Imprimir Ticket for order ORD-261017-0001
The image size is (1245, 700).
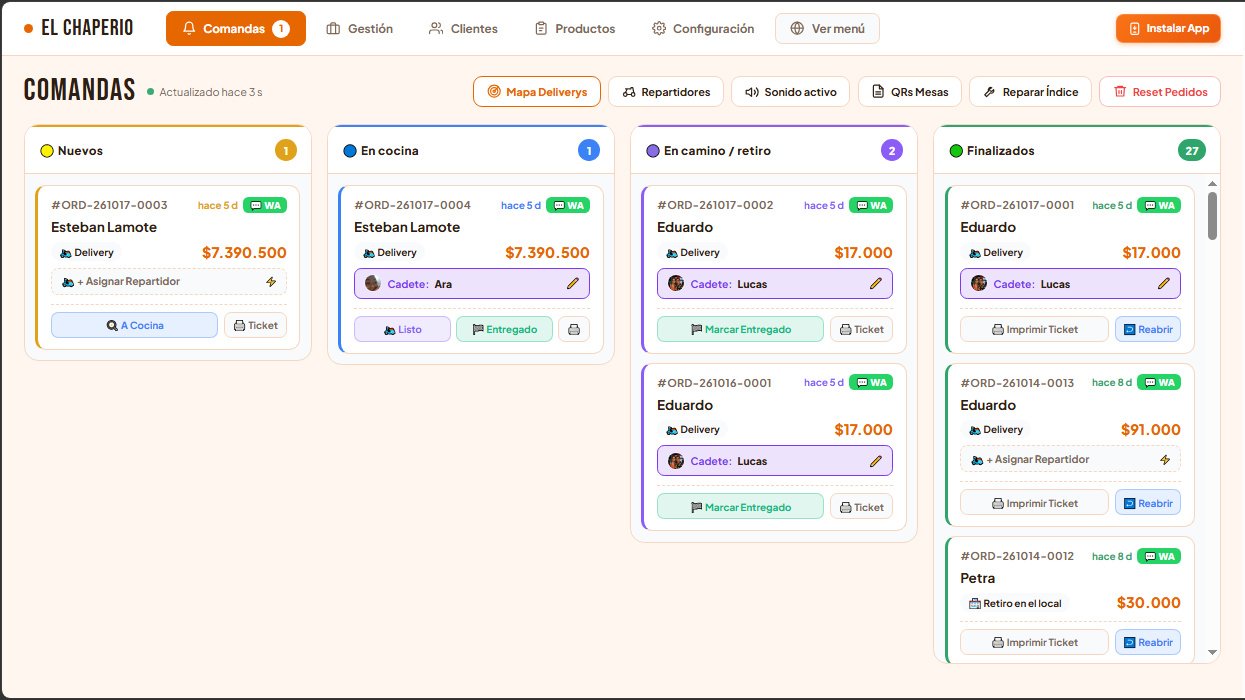(x=1034, y=329)
